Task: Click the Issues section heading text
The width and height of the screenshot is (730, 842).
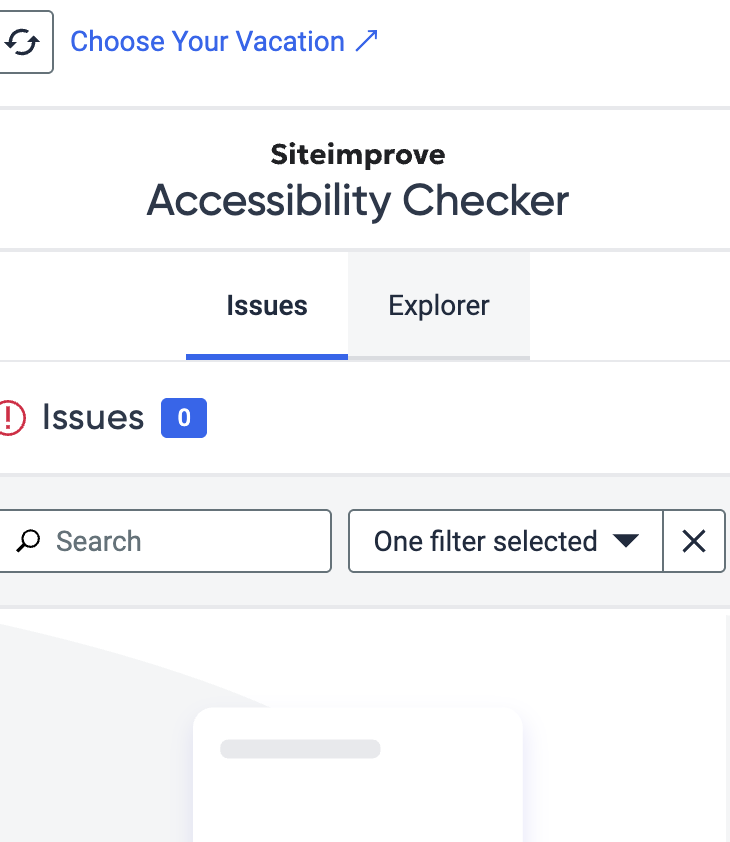Action: click(x=93, y=417)
